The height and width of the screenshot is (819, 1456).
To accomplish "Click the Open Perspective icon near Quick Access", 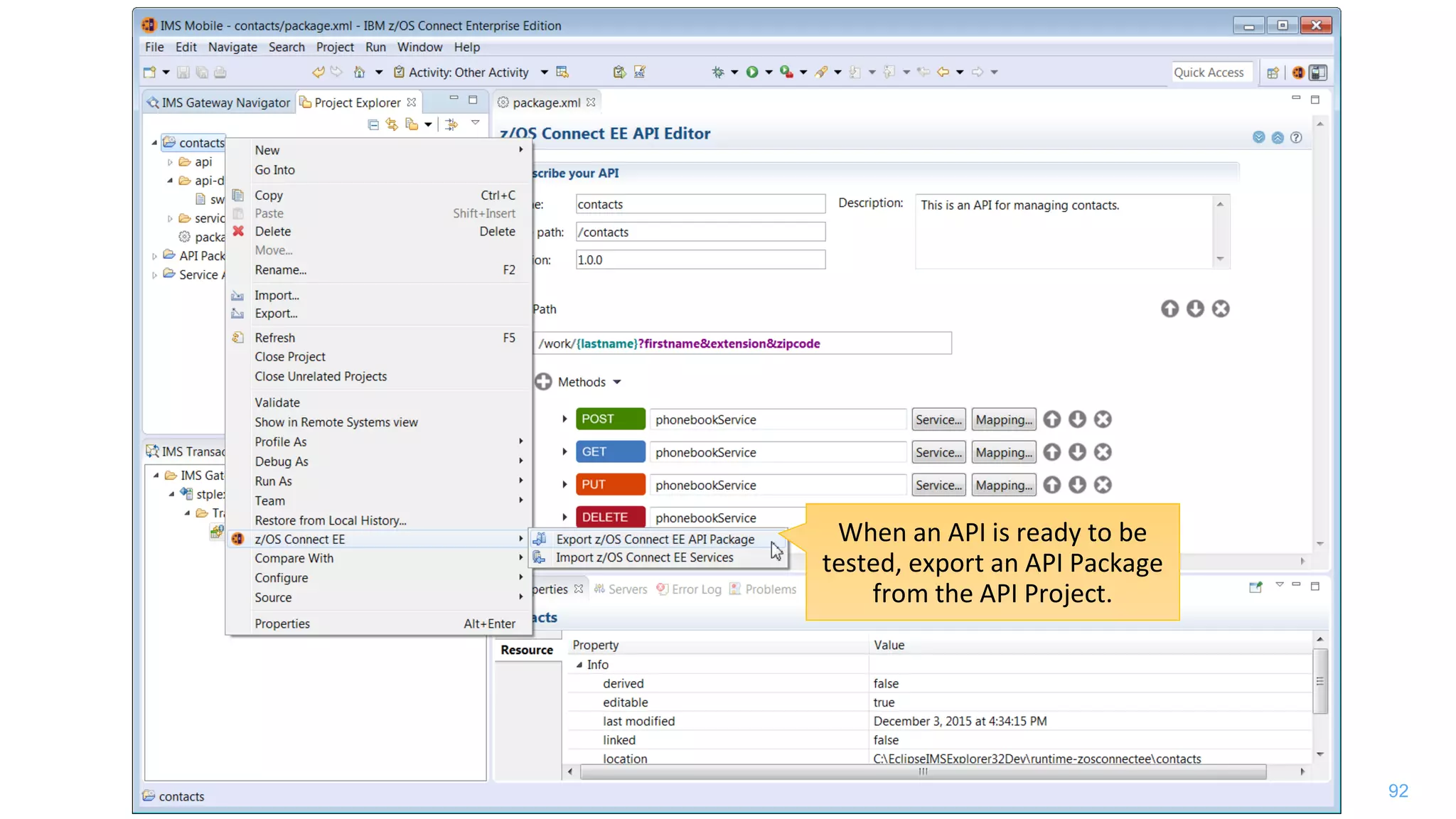I will (1273, 73).
